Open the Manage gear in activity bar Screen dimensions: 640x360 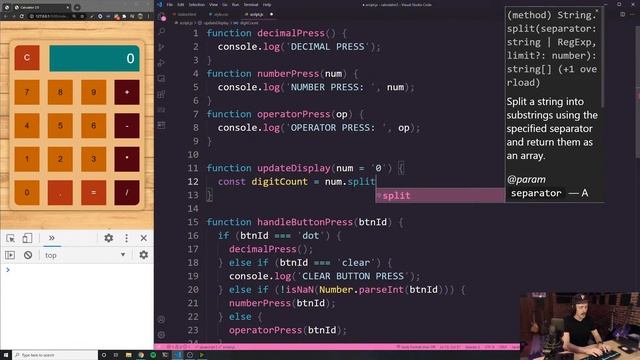(x=162, y=335)
